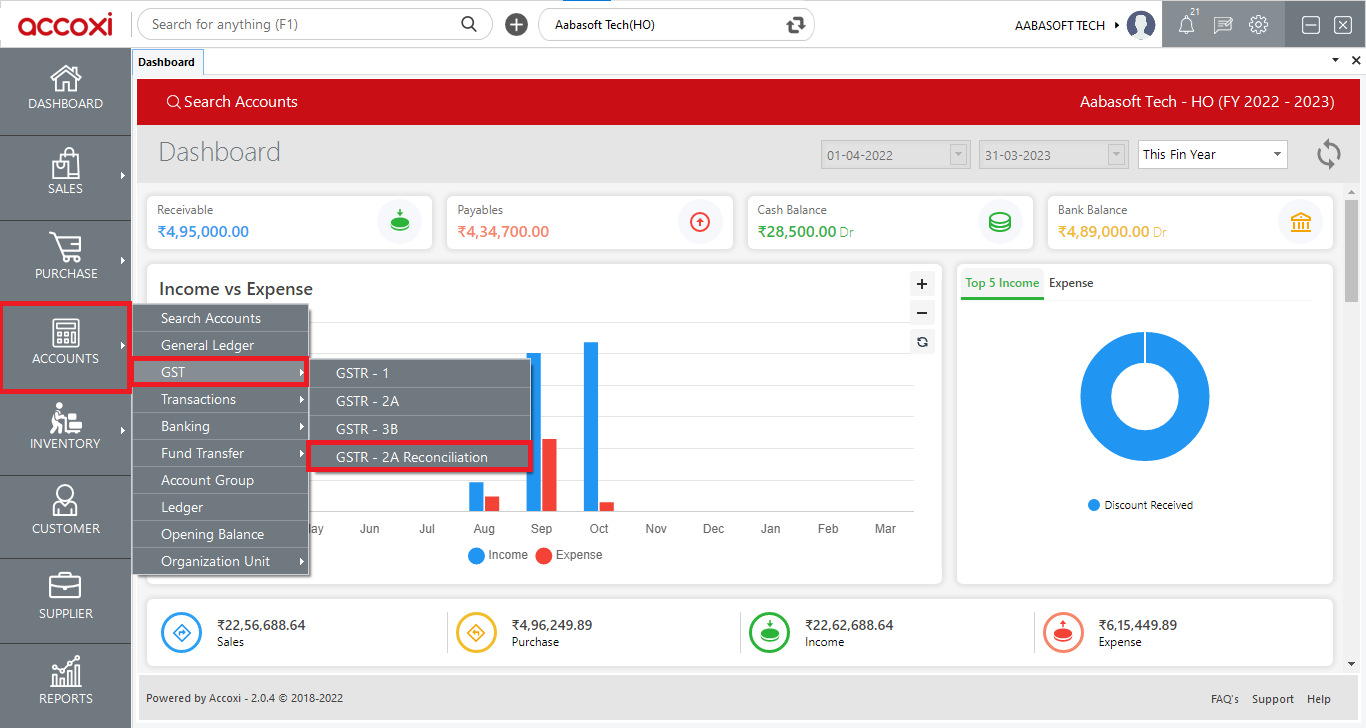Toggle the Expense legend in chart

569,555
